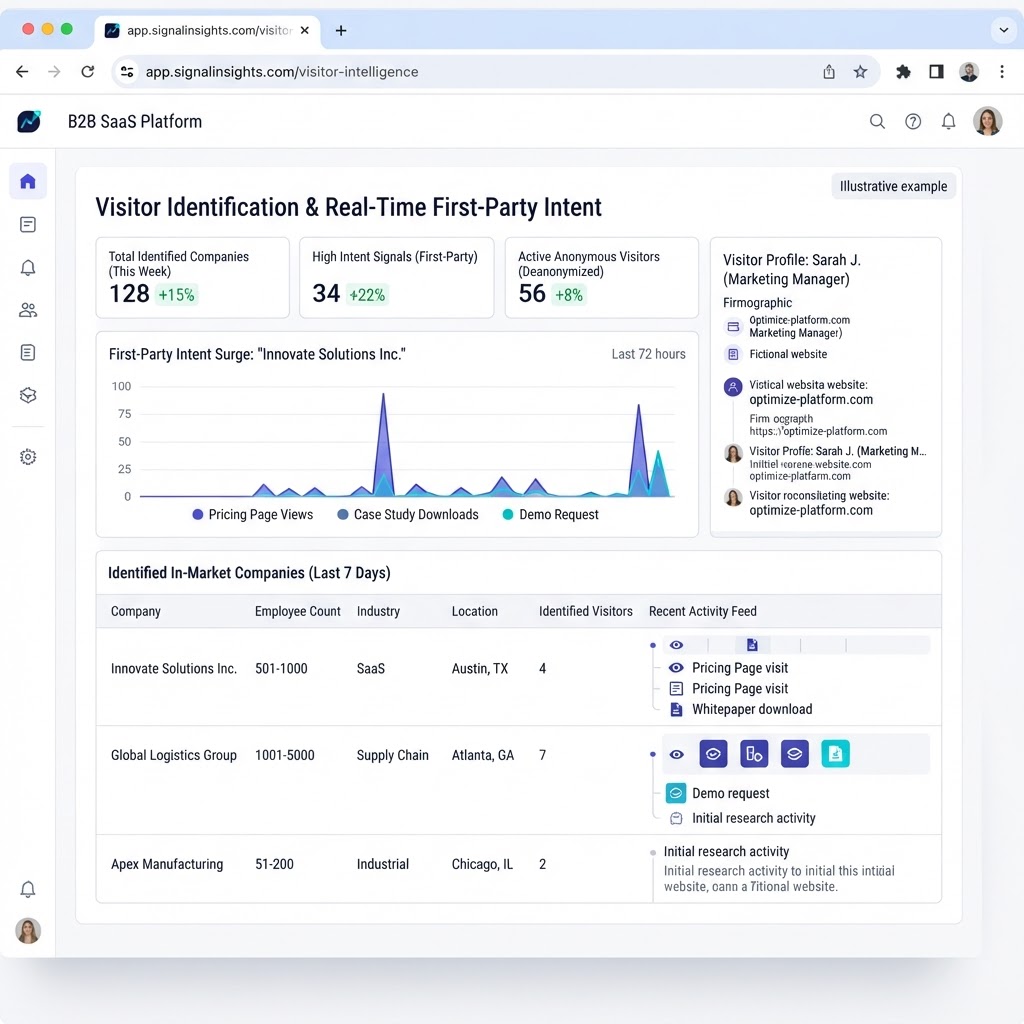Image resolution: width=1024 pixels, height=1024 pixels.
Task: Open Total Identified Companies card
Action: (193, 278)
